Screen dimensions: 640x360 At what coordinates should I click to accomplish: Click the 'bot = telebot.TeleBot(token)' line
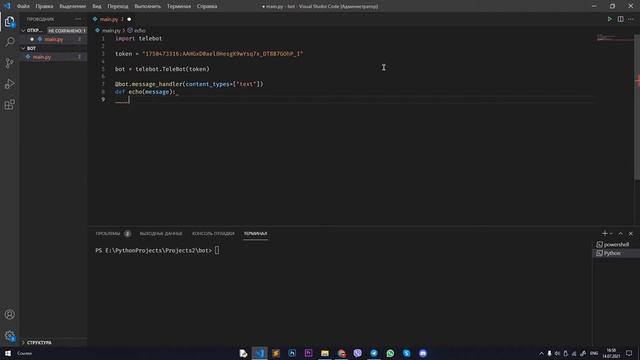[x=162, y=69]
